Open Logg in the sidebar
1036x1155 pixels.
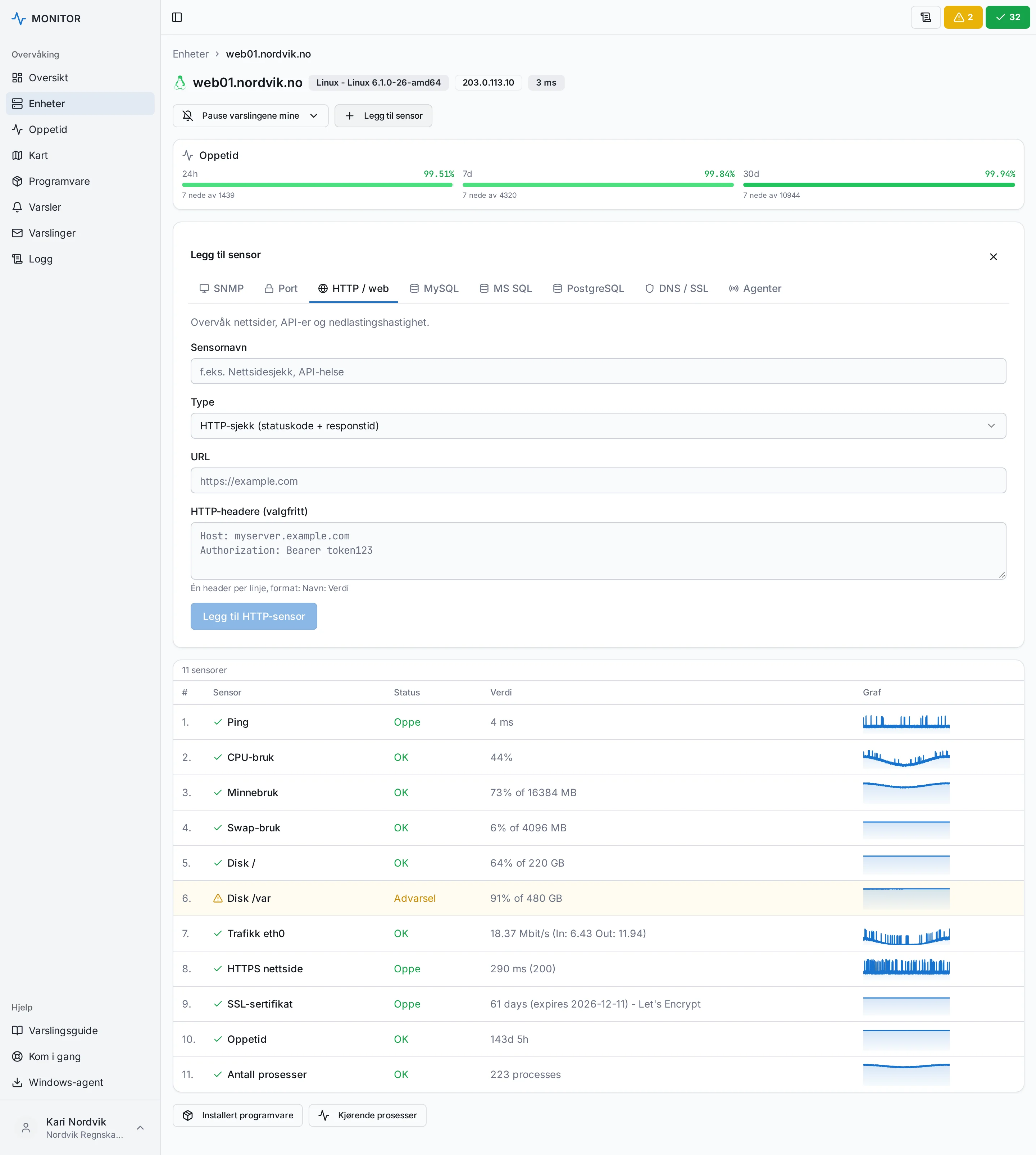tap(80, 259)
